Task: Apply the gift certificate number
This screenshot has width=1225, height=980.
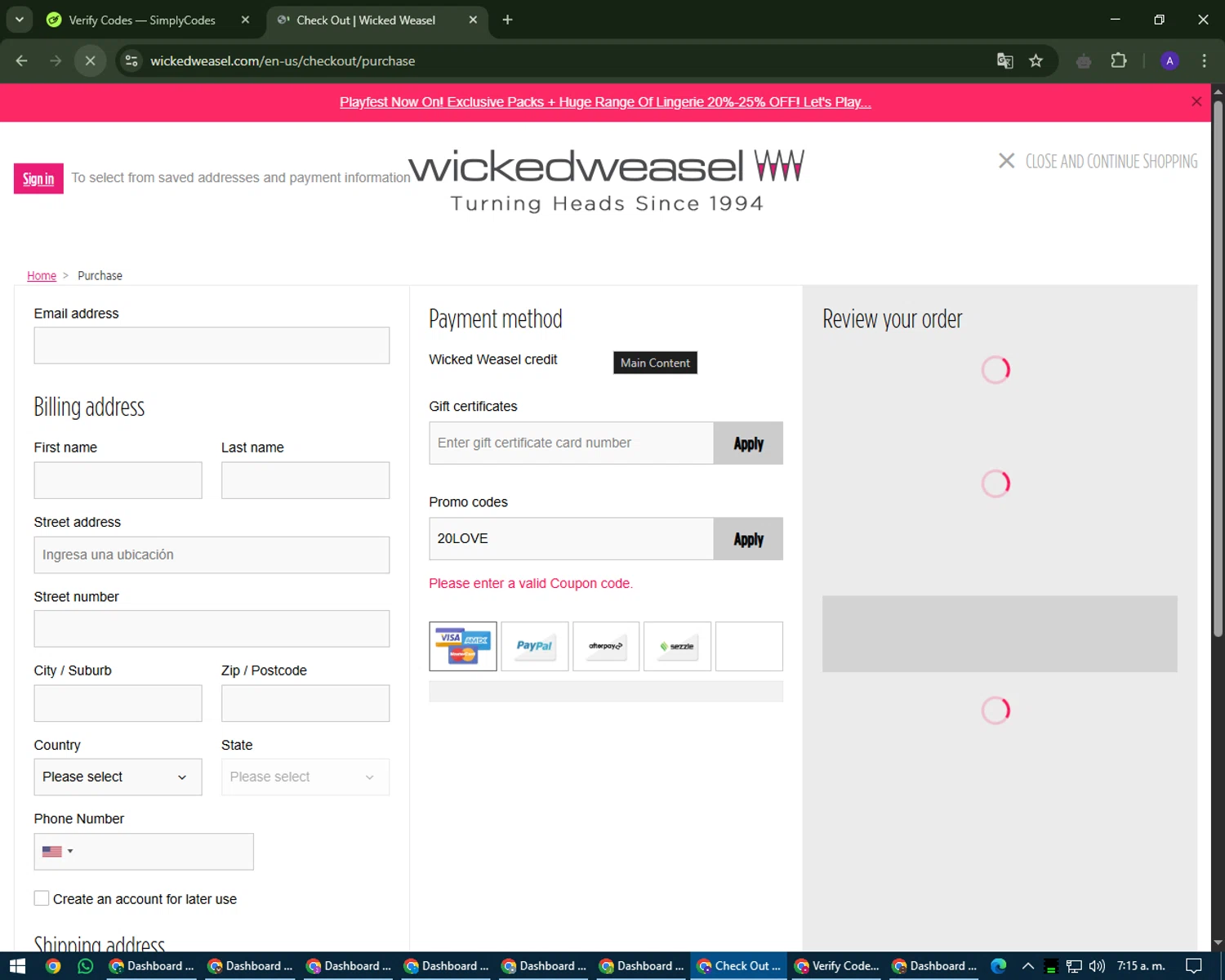Action: (748, 443)
